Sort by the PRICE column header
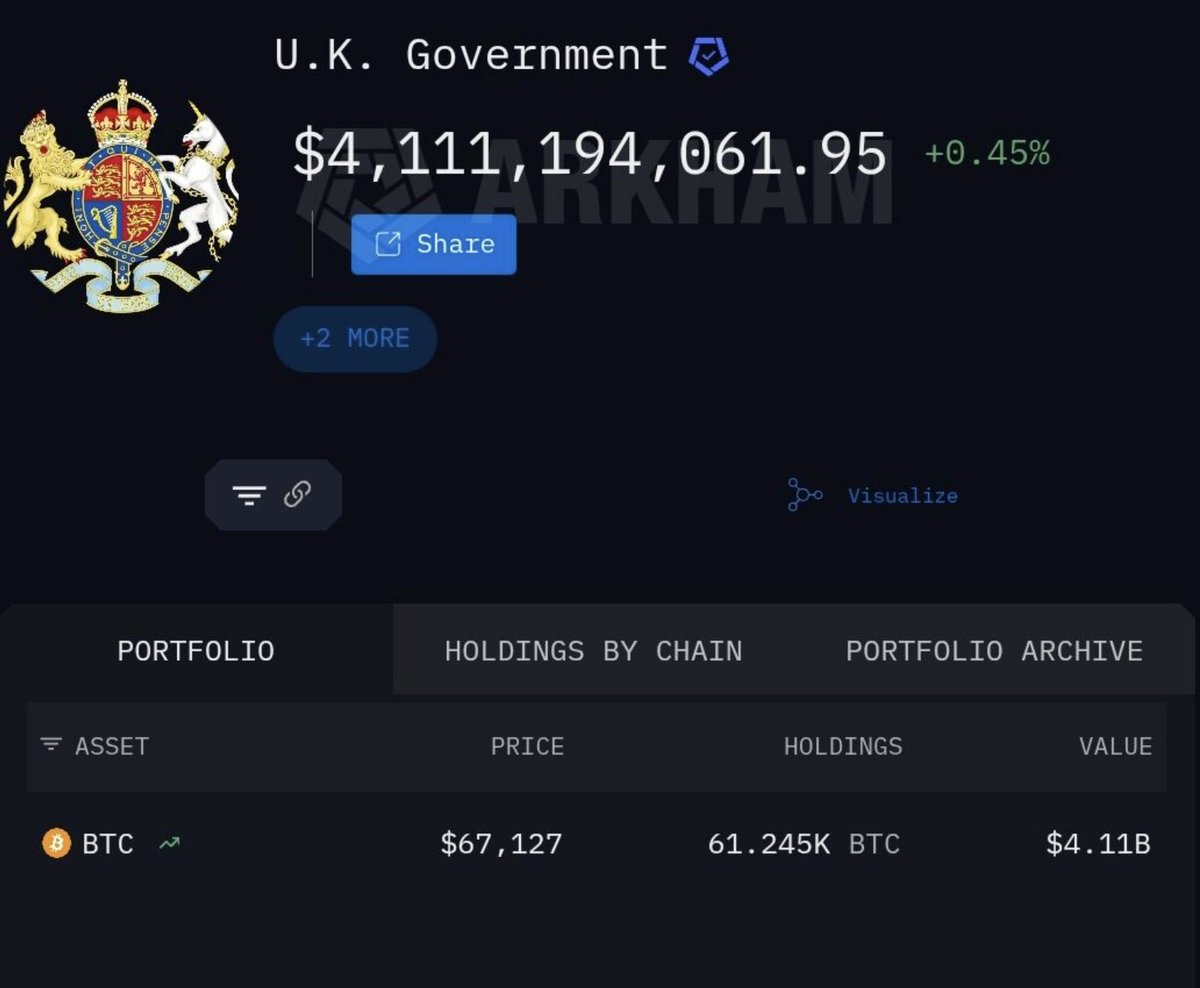 click(x=527, y=746)
